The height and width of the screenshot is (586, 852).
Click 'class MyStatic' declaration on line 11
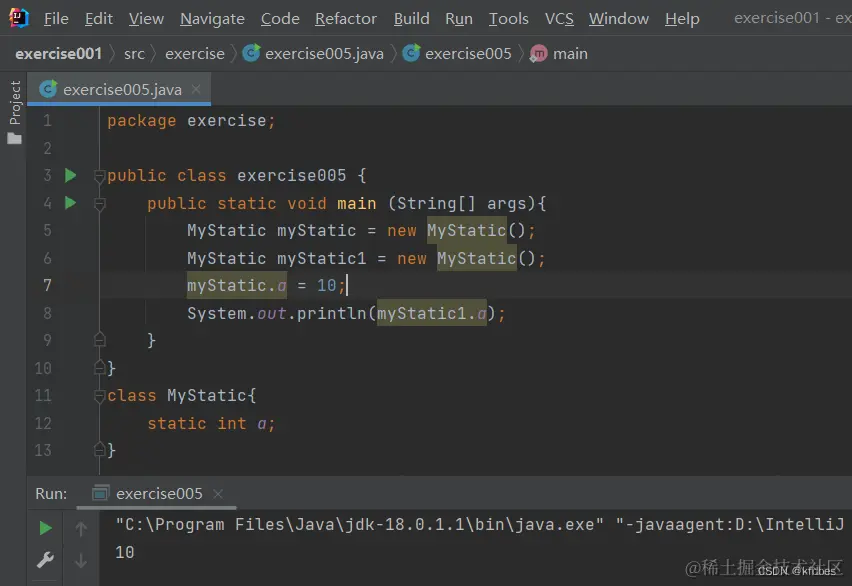(177, 396)
